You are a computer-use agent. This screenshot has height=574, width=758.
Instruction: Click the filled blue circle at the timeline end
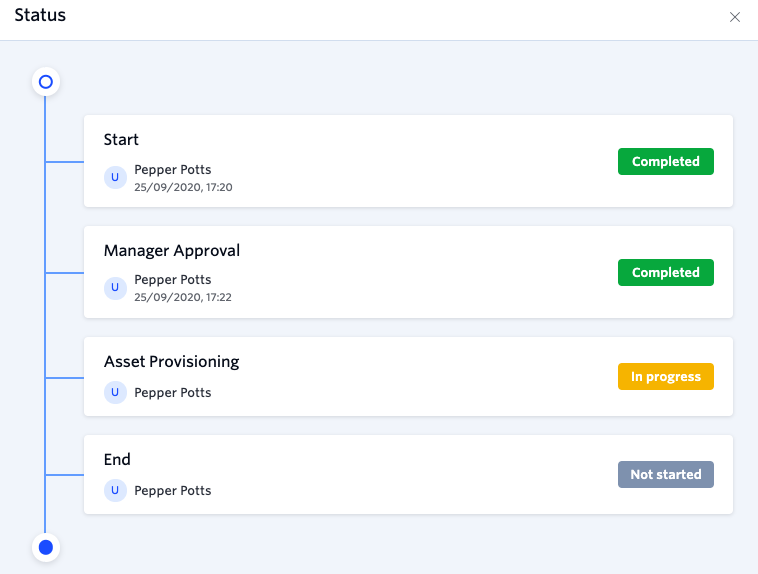(x=46, y=547)
